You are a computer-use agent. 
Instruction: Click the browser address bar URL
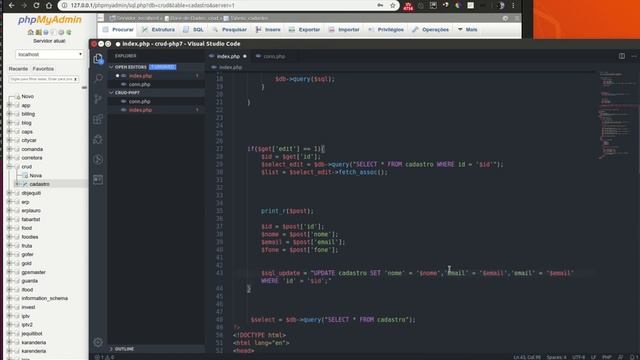click(153, 5)
